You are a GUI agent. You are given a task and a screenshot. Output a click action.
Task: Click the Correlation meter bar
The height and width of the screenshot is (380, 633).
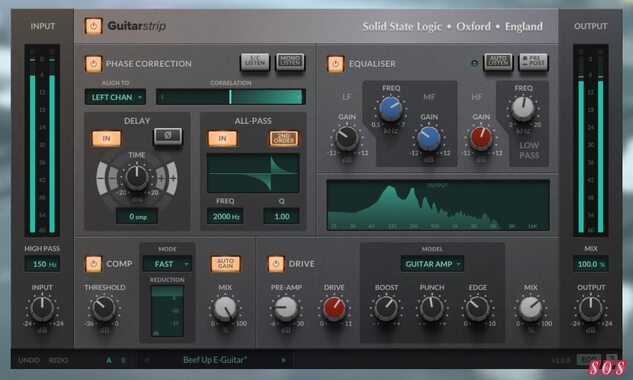[x=231, y=97]
